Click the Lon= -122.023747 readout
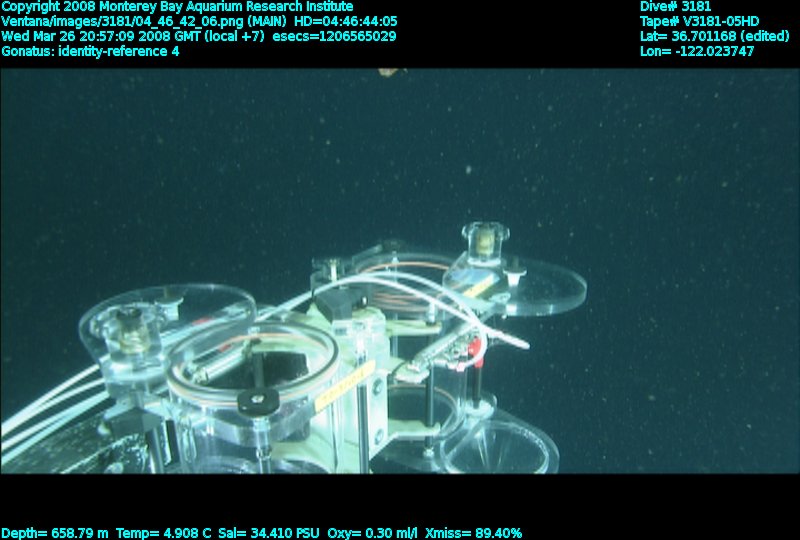The image size is (800, 540). point(697,51)
